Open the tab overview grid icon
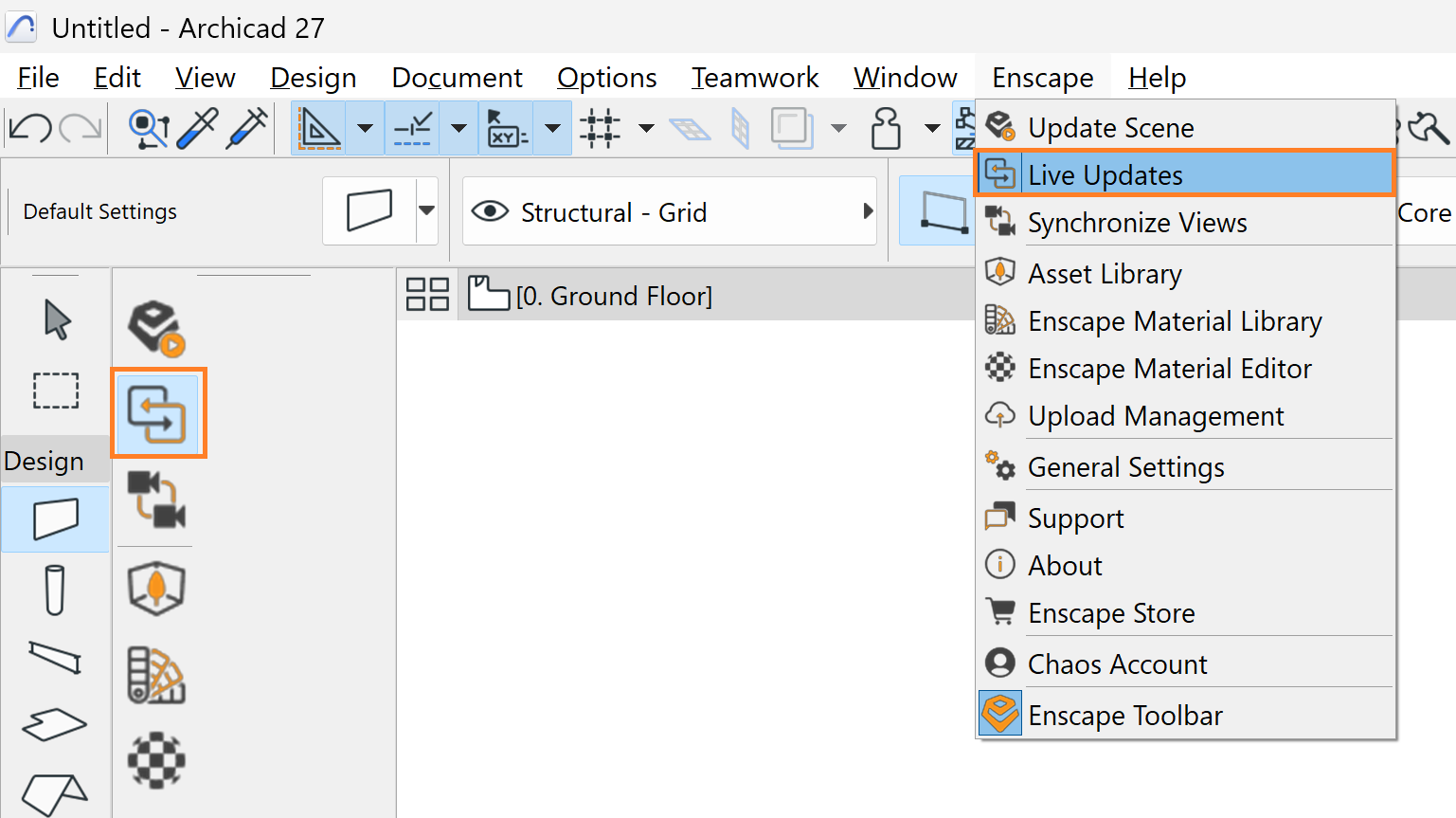 click(427, 295)
